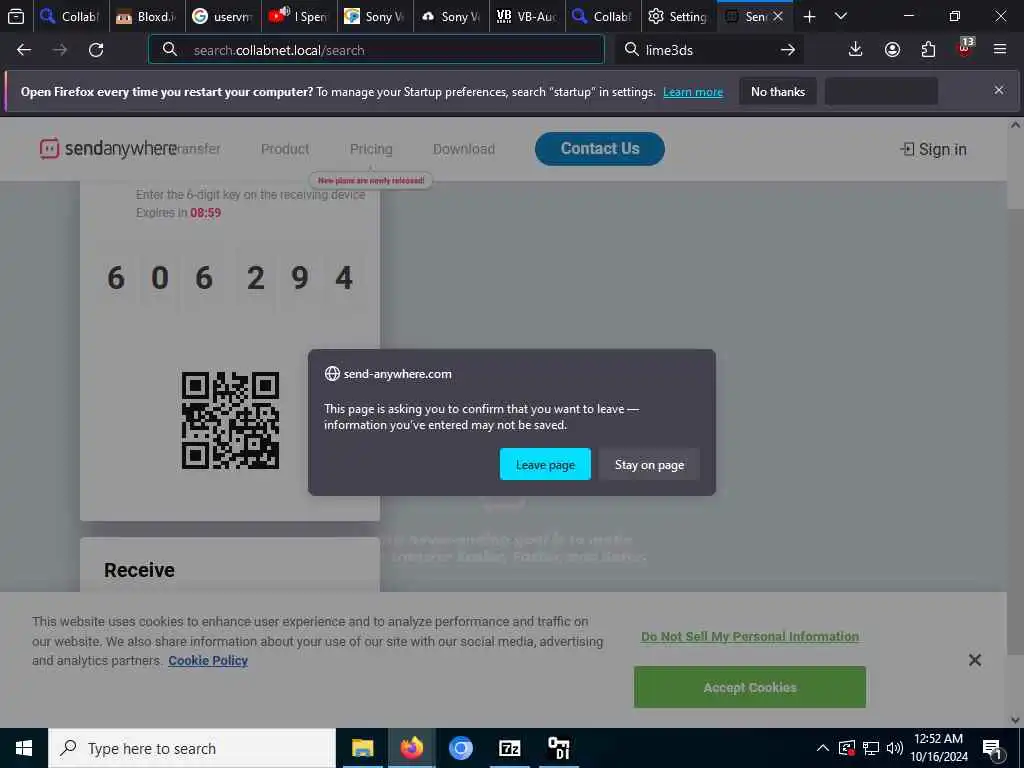Switch to the uservm Google tab
Screen dimensions: 1024x768
tap(223, 16)
